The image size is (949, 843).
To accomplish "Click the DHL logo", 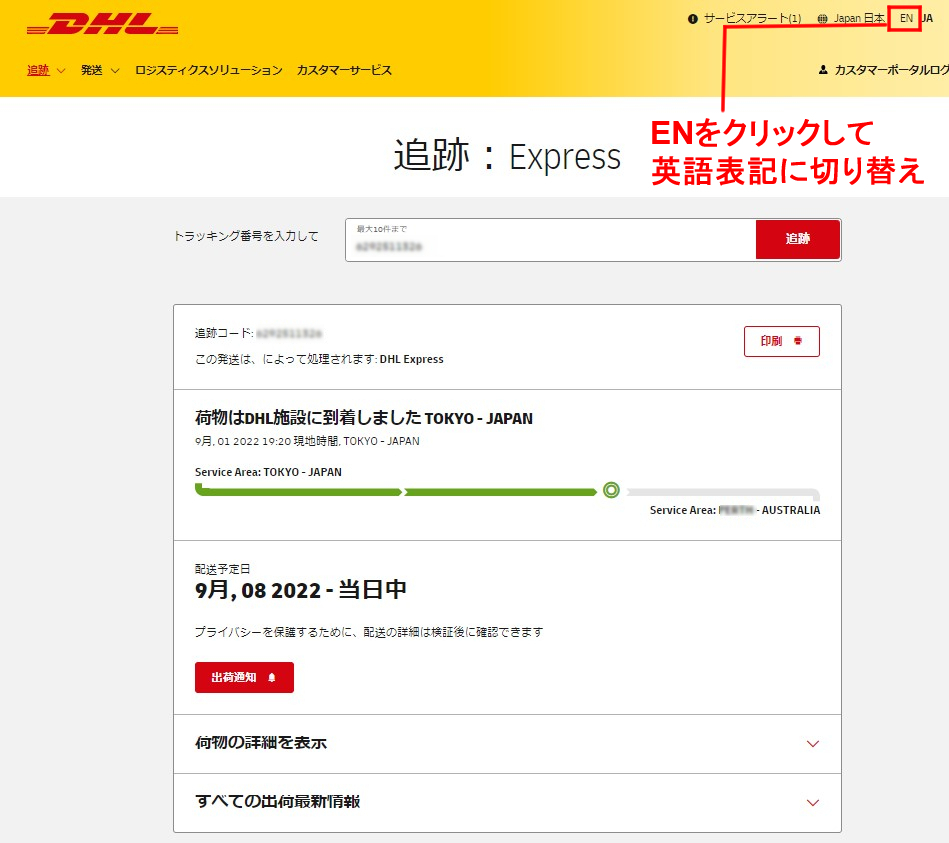I will (x=102, y=24).
